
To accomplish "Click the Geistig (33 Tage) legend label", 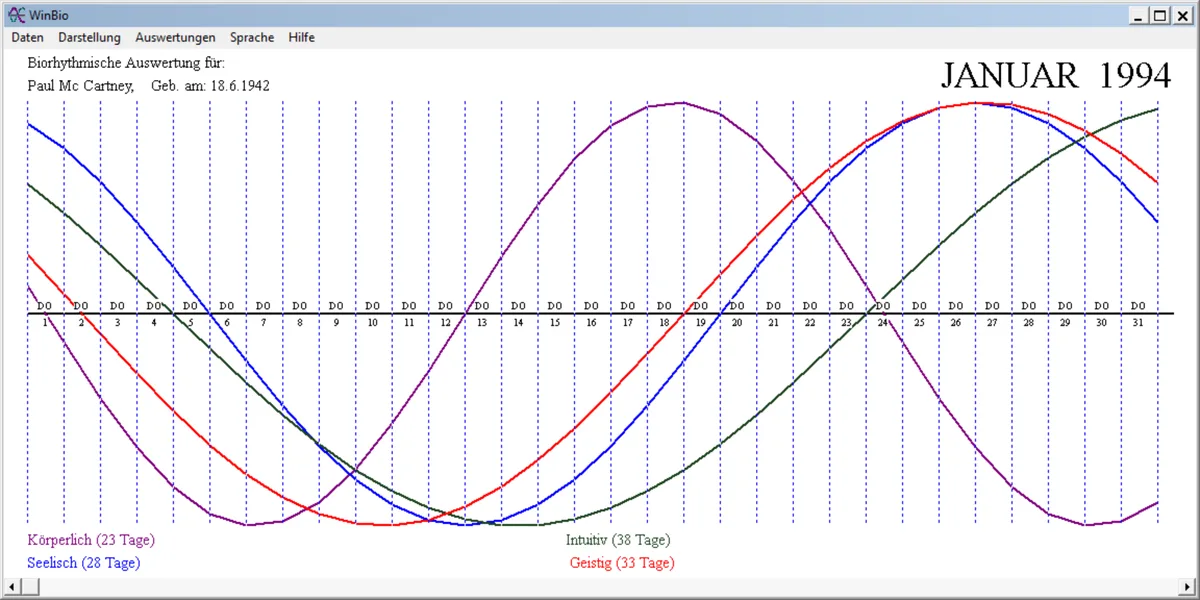I will coord(622,563).
